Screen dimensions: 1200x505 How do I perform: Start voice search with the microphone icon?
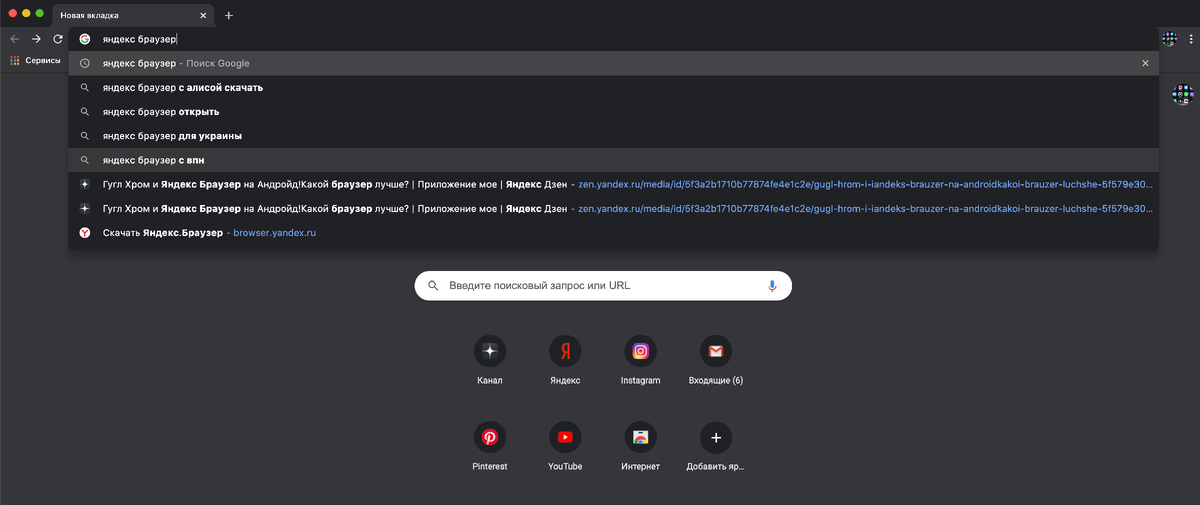(772, 286)
